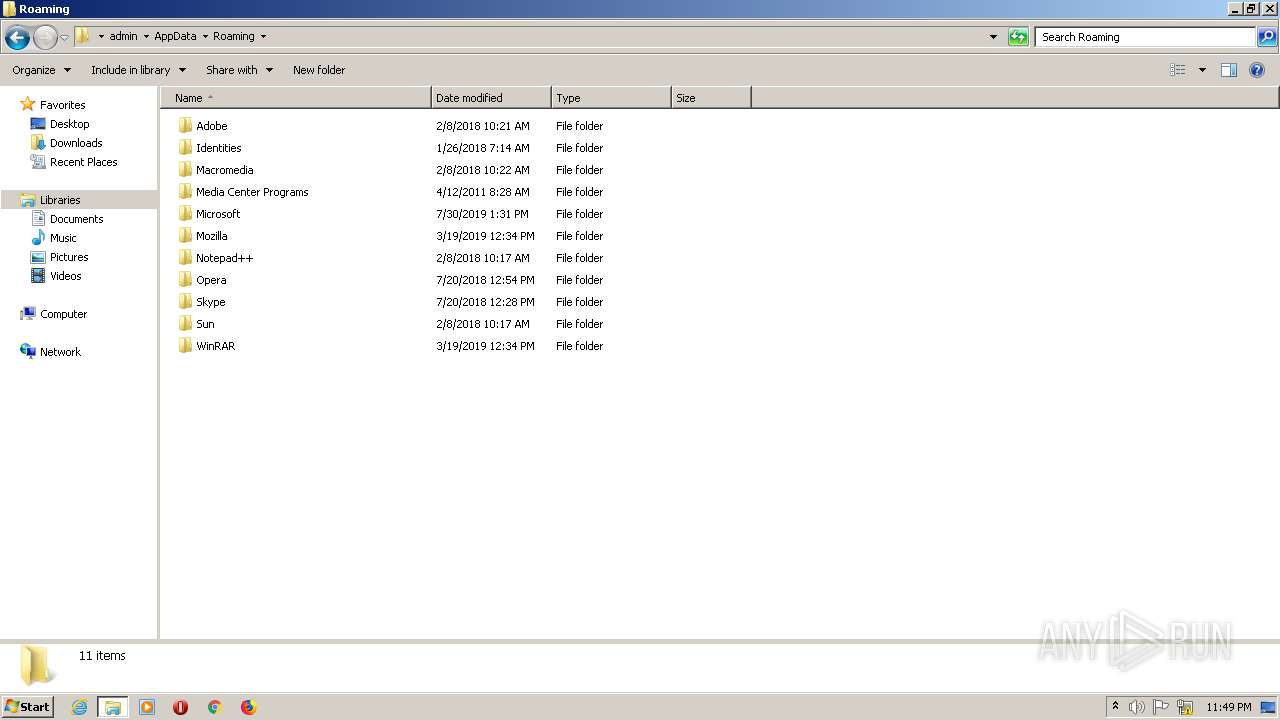This screenshot has height=720, width=1280.
Task: Click the search magnifier icon
Action: point(1267,37)
